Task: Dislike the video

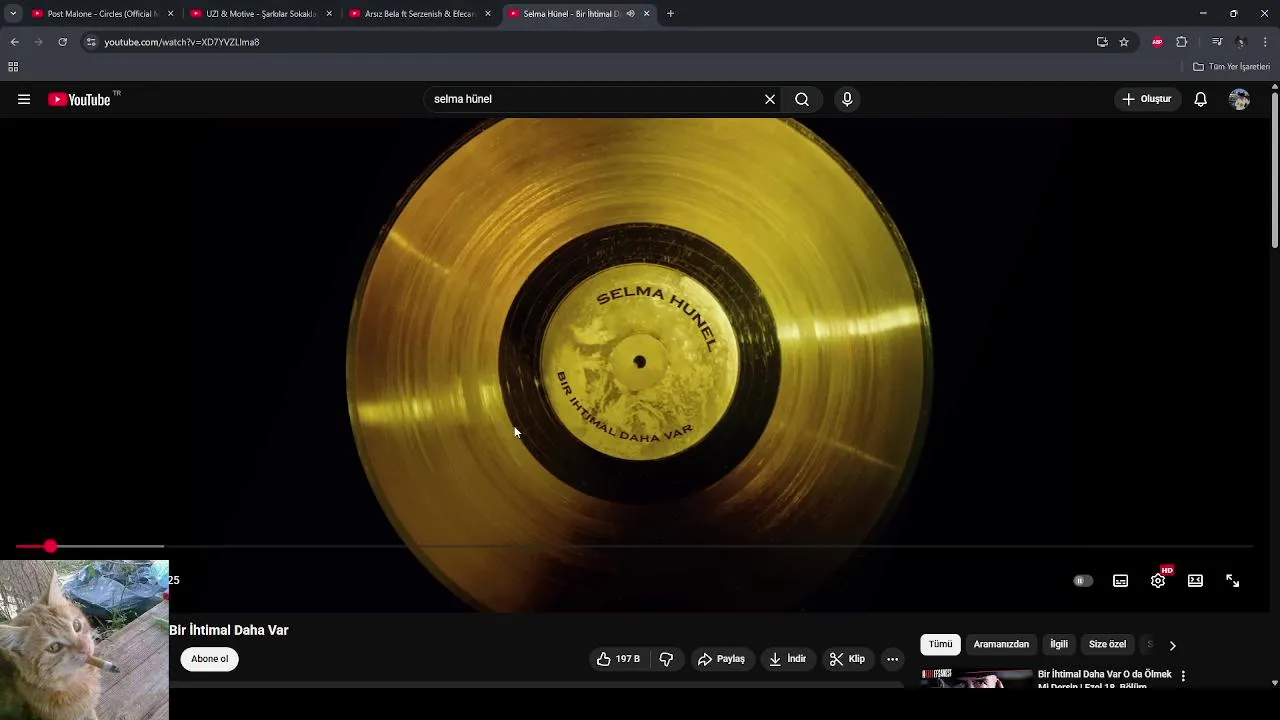Action: (x=666, y=659)
